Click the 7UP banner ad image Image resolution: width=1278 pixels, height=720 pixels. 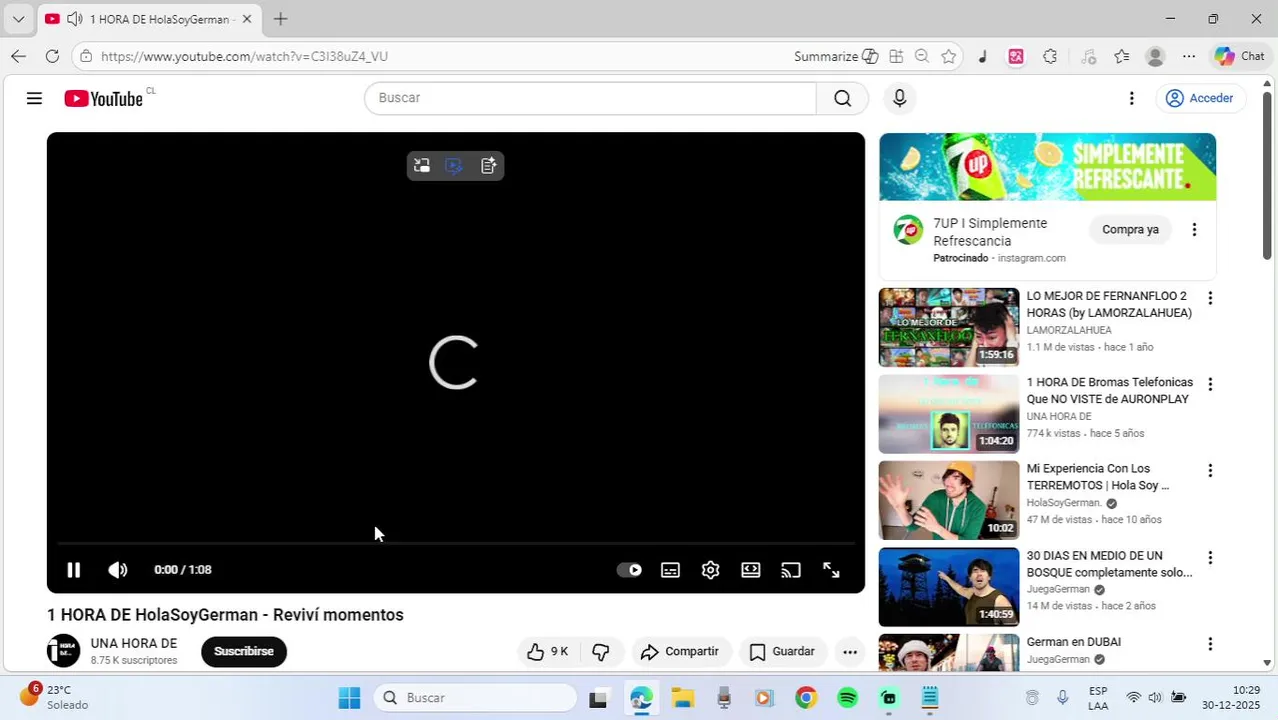tap(1047, 167)
